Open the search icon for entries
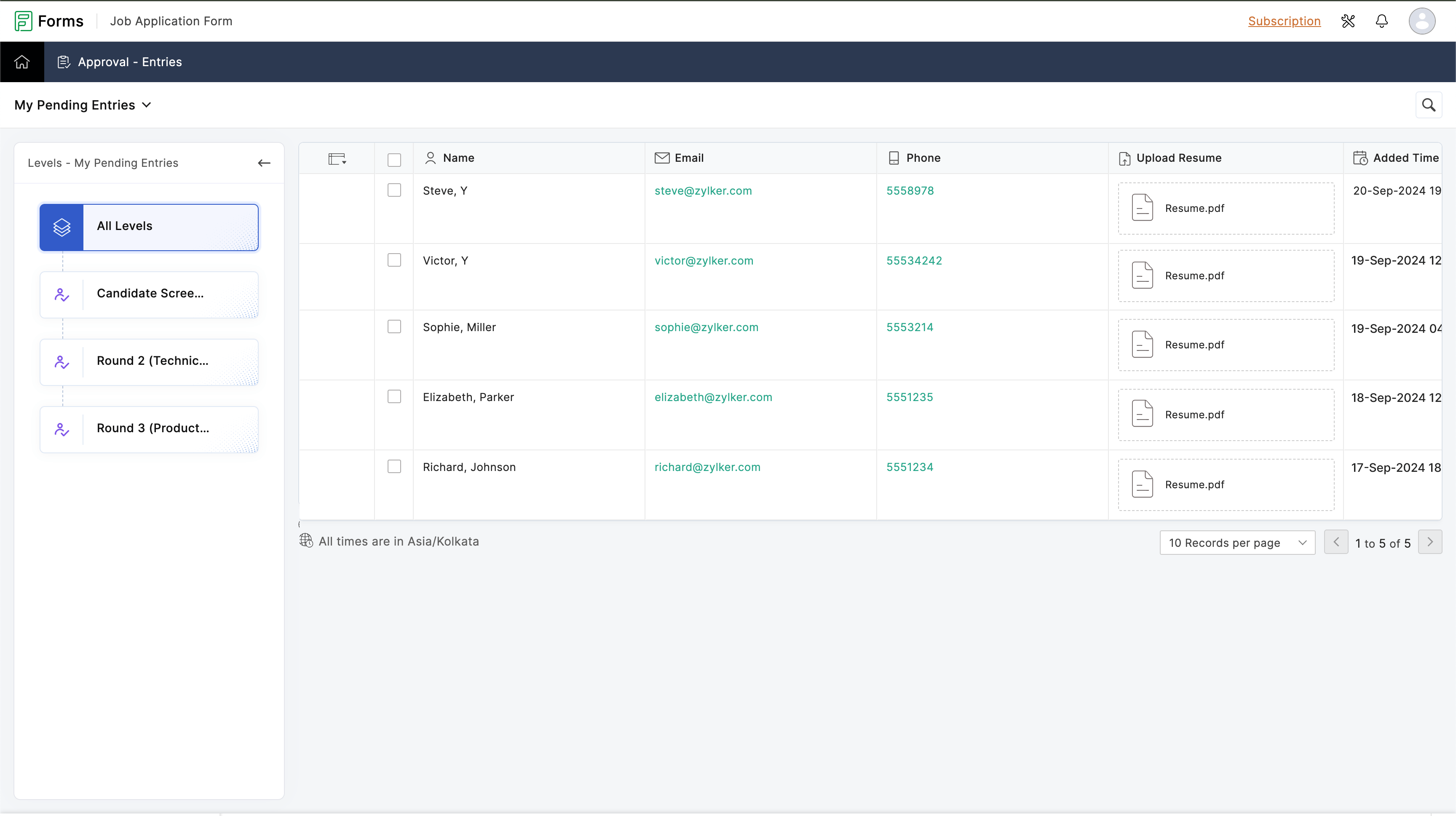This screenshot has width=1456, height=816. coord(1428,105)
